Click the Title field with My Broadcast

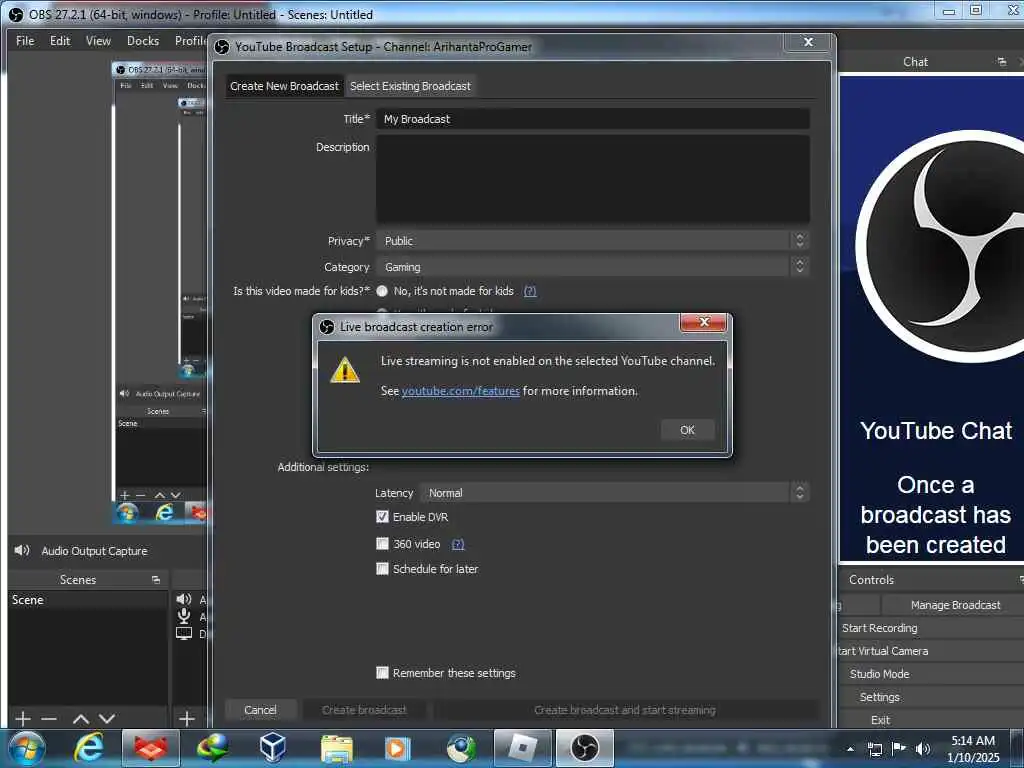tap(593, 119)
